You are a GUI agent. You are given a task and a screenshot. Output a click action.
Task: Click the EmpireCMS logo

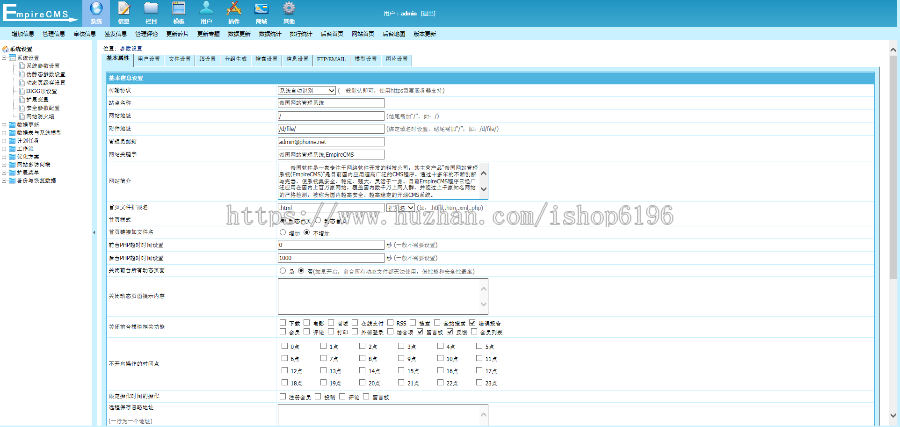pyautogui.click(x=39, y=14)
